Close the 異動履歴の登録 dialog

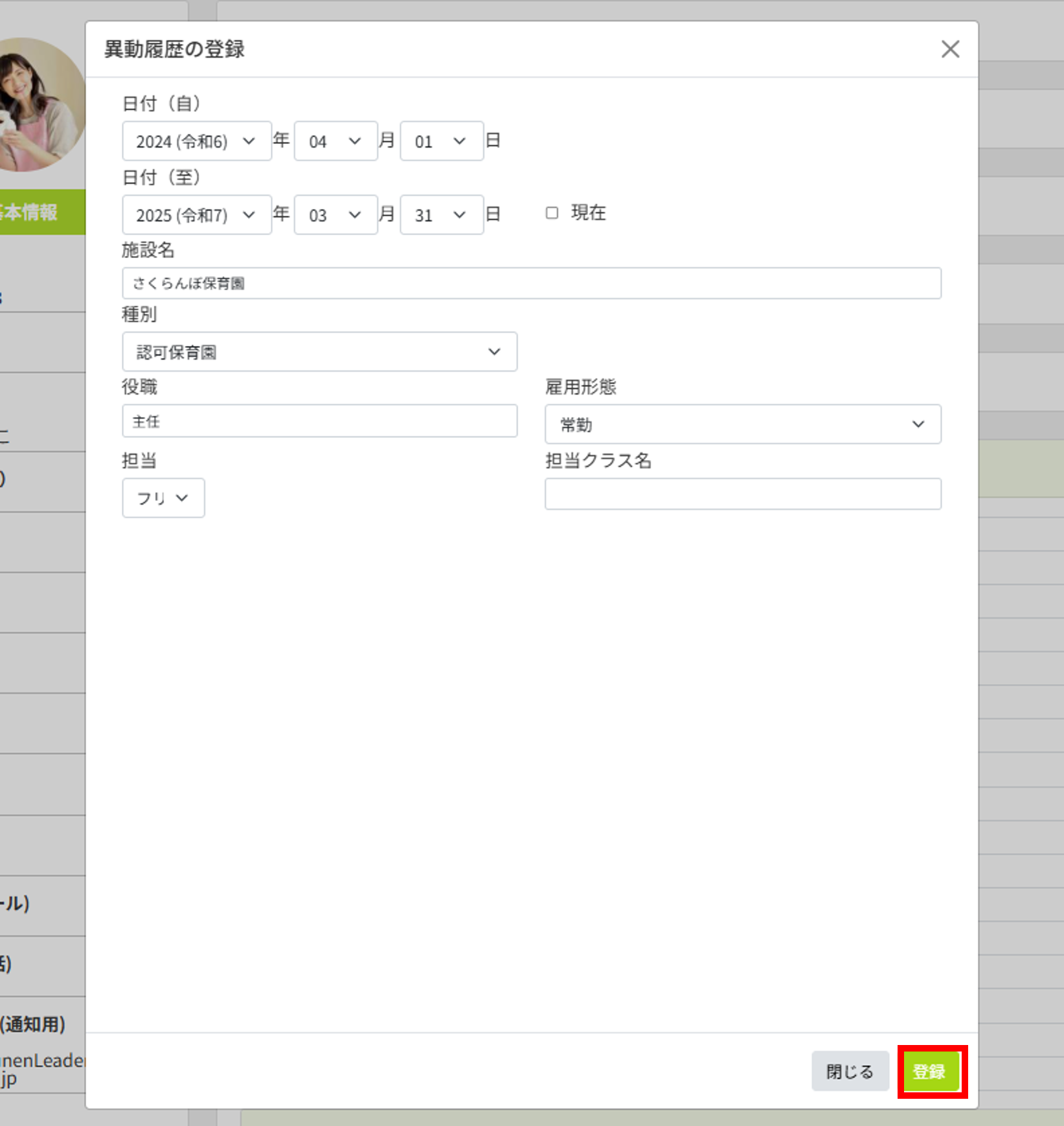[x=949, y=49]
